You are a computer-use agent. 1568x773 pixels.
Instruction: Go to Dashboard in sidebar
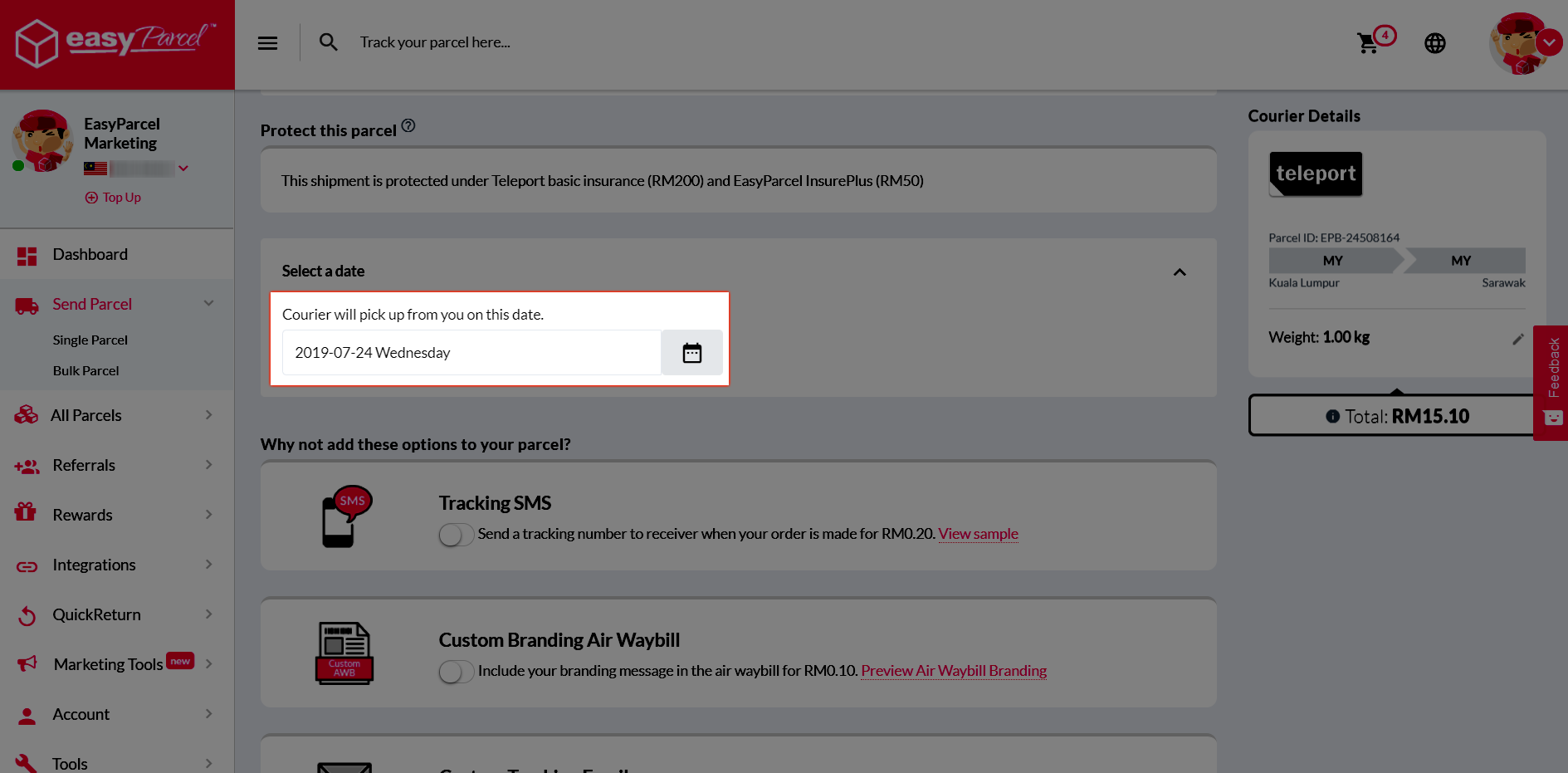[x=90, y=255]
